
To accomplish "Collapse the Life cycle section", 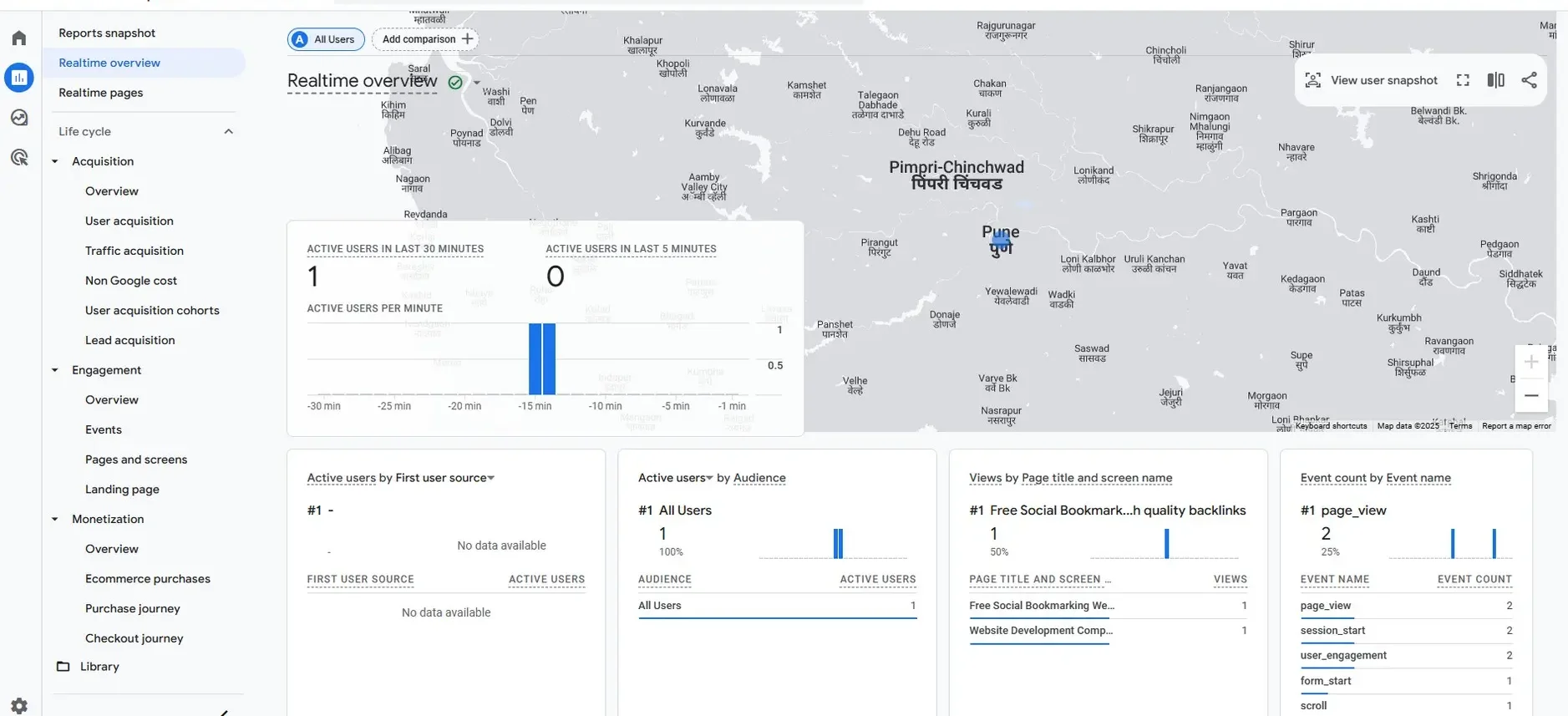I will [x=228, y=131].
